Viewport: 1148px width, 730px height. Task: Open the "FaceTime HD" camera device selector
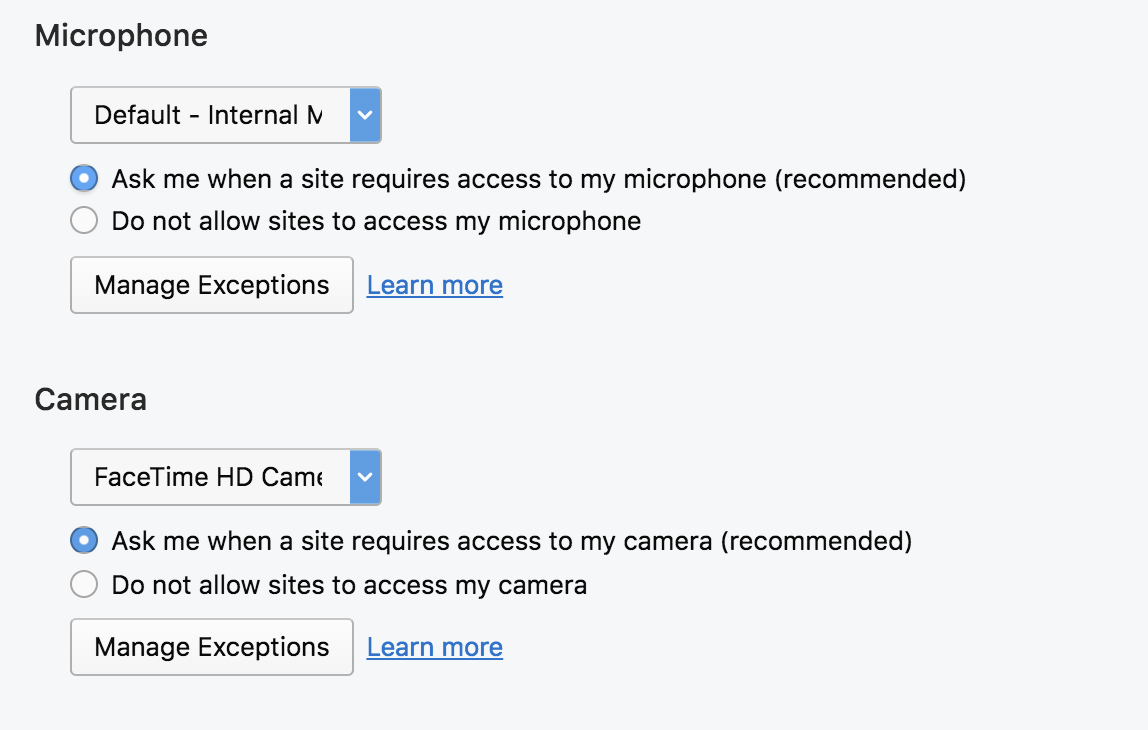click(x=210, y=477)
